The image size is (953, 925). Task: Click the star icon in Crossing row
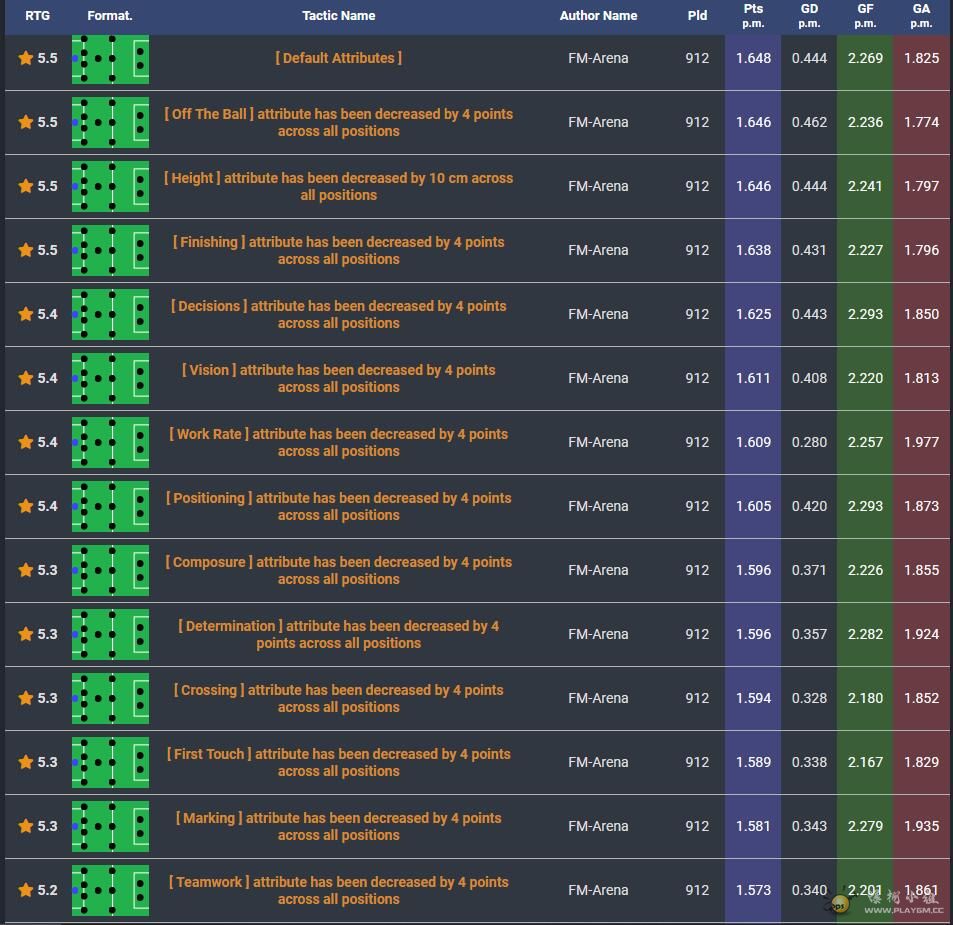(26, 698)
